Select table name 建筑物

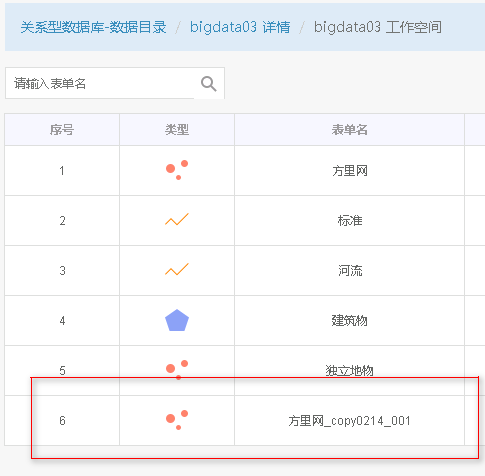(x=349, y=321)
